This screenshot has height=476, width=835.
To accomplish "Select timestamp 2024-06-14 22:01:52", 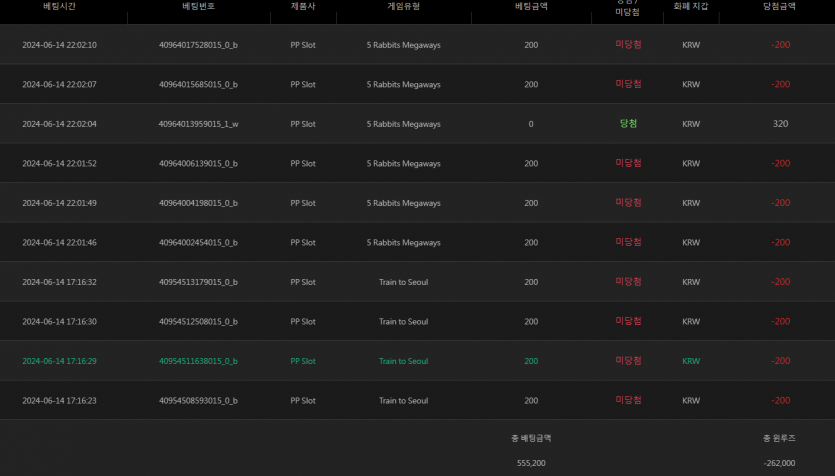I will click(60, 164).
